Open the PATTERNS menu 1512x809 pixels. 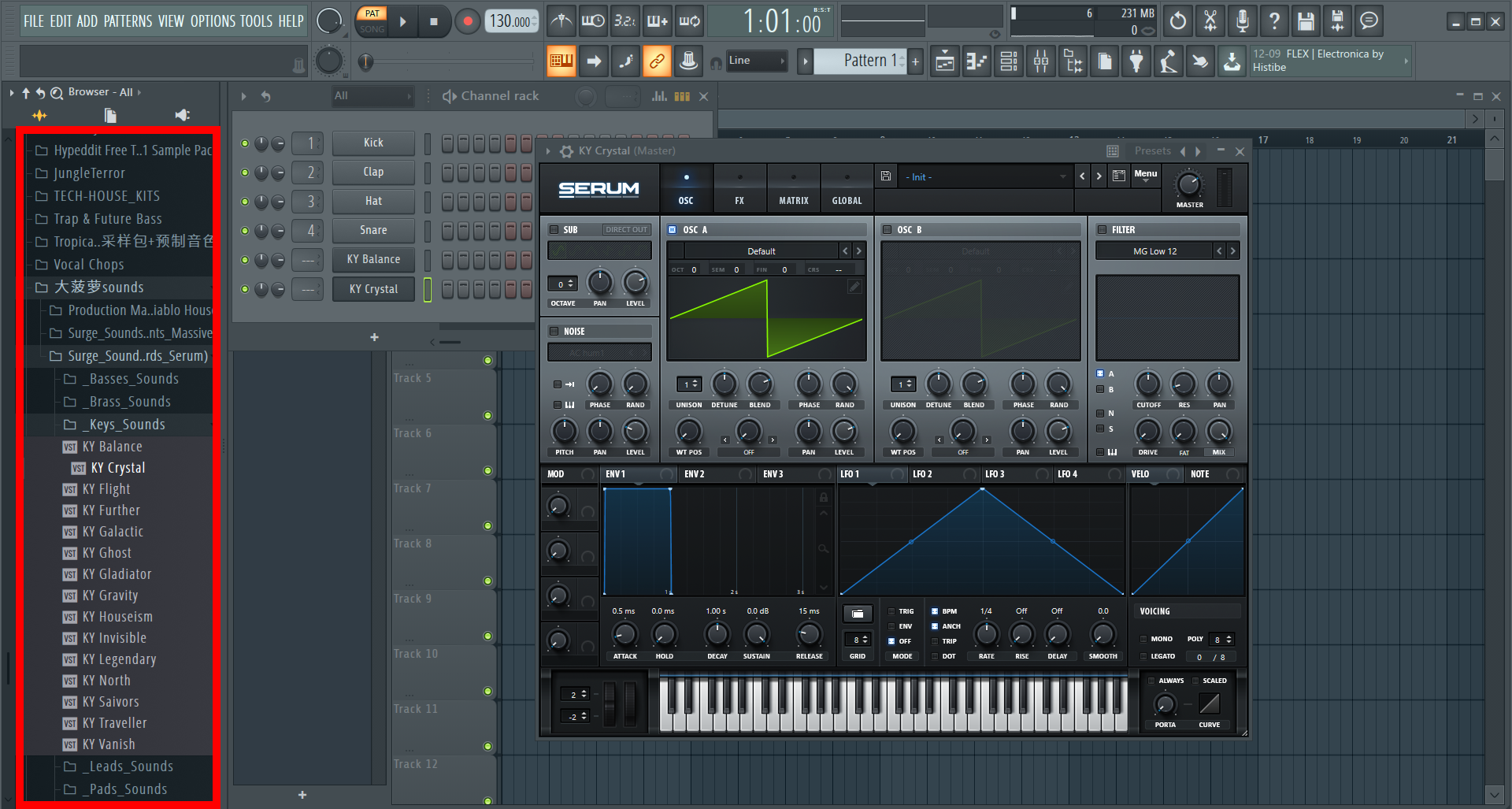pyautogui.click(x=128, y=21)
